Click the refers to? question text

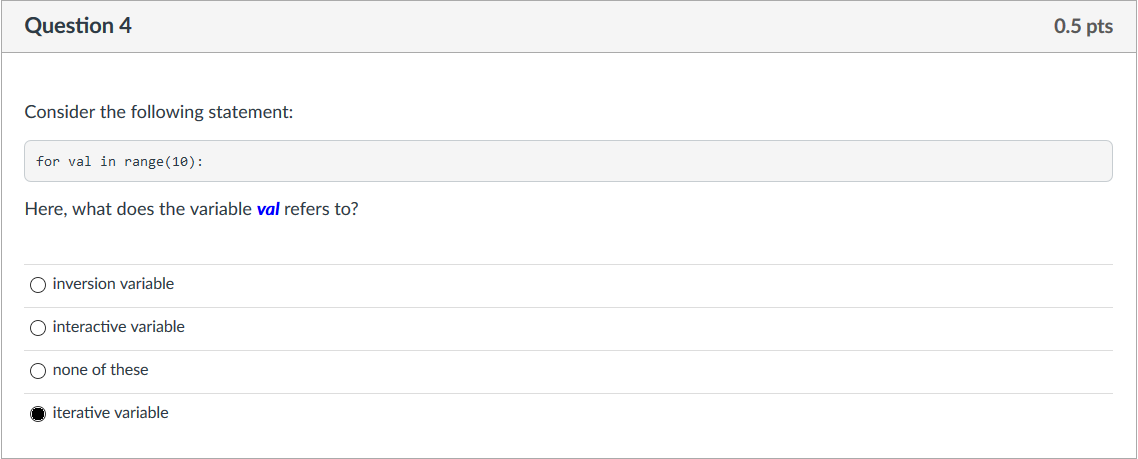pos(321,209)
